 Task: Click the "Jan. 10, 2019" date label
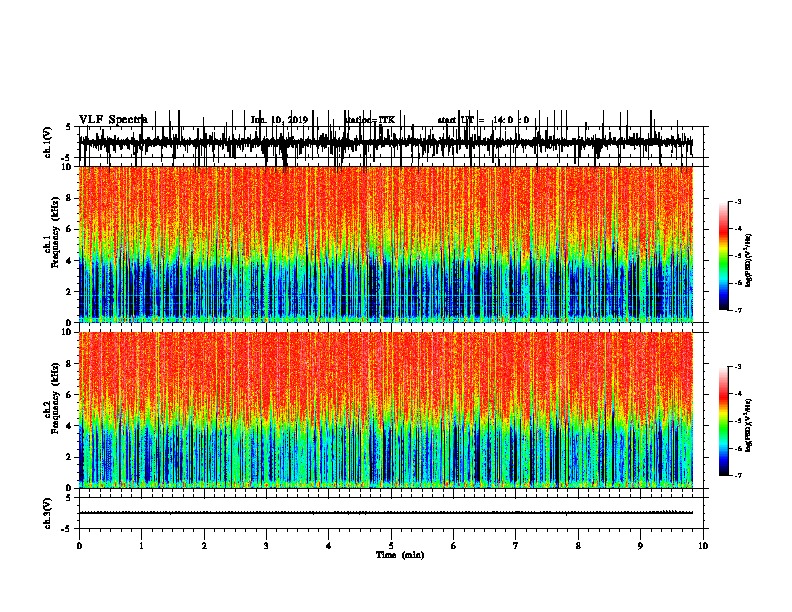pos(279,120)
